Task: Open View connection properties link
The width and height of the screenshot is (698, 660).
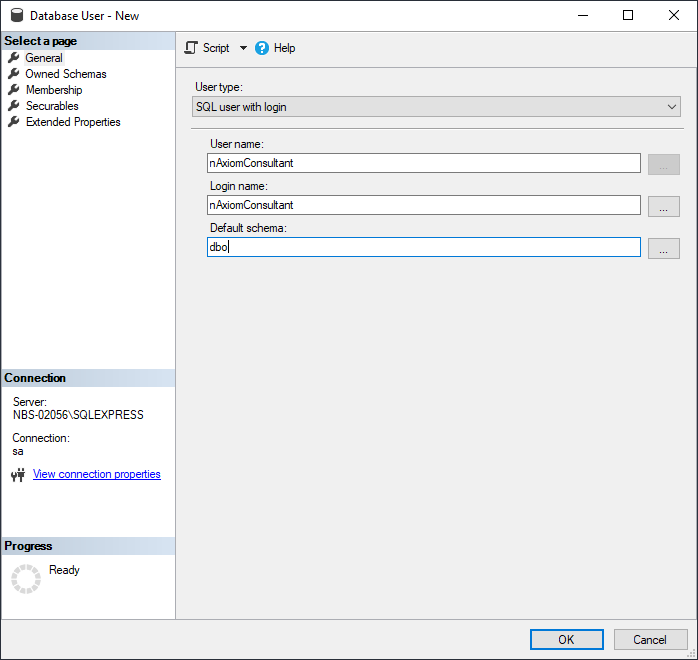Action: tap(97, 474)
